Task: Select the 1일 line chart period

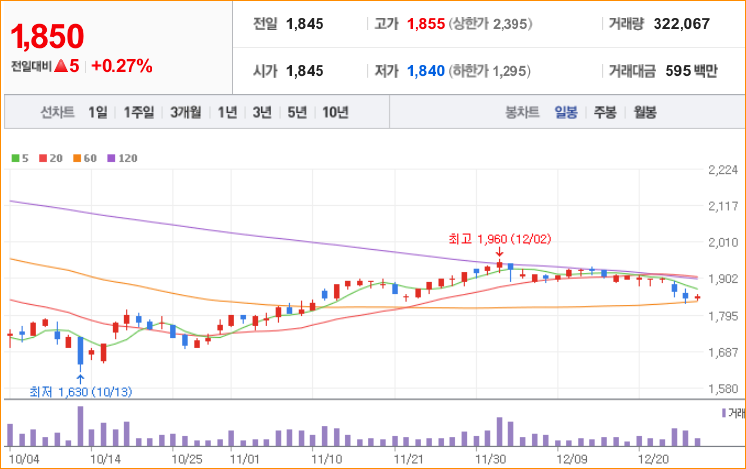Action: (98, 112)
